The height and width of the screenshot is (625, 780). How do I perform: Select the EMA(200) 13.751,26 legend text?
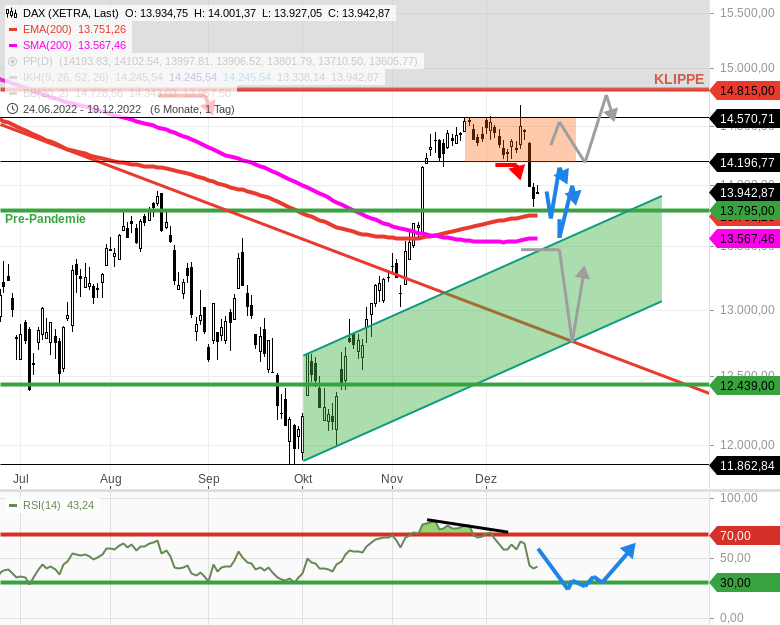pyautogui.click(x=74, y=29)
